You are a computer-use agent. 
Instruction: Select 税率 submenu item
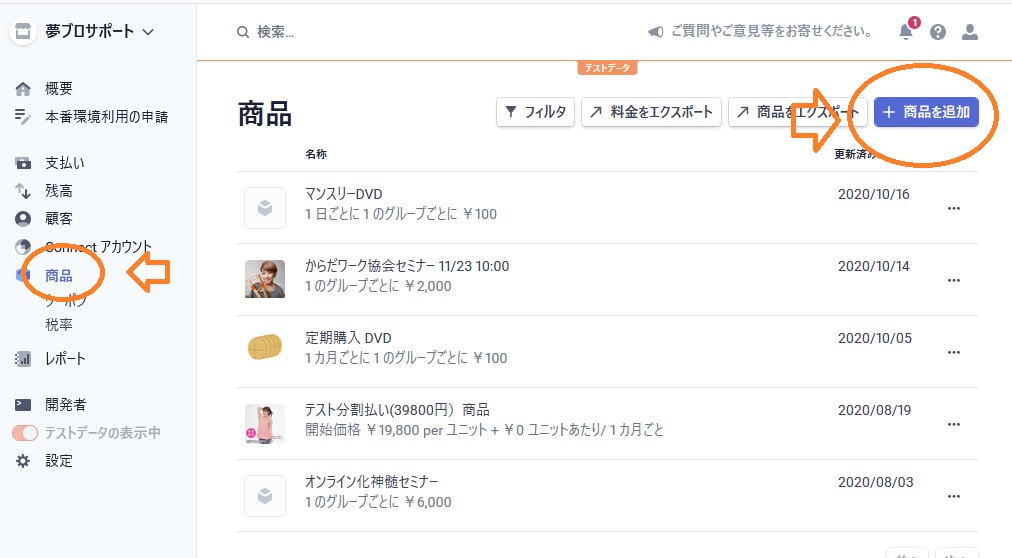(59, 324)
